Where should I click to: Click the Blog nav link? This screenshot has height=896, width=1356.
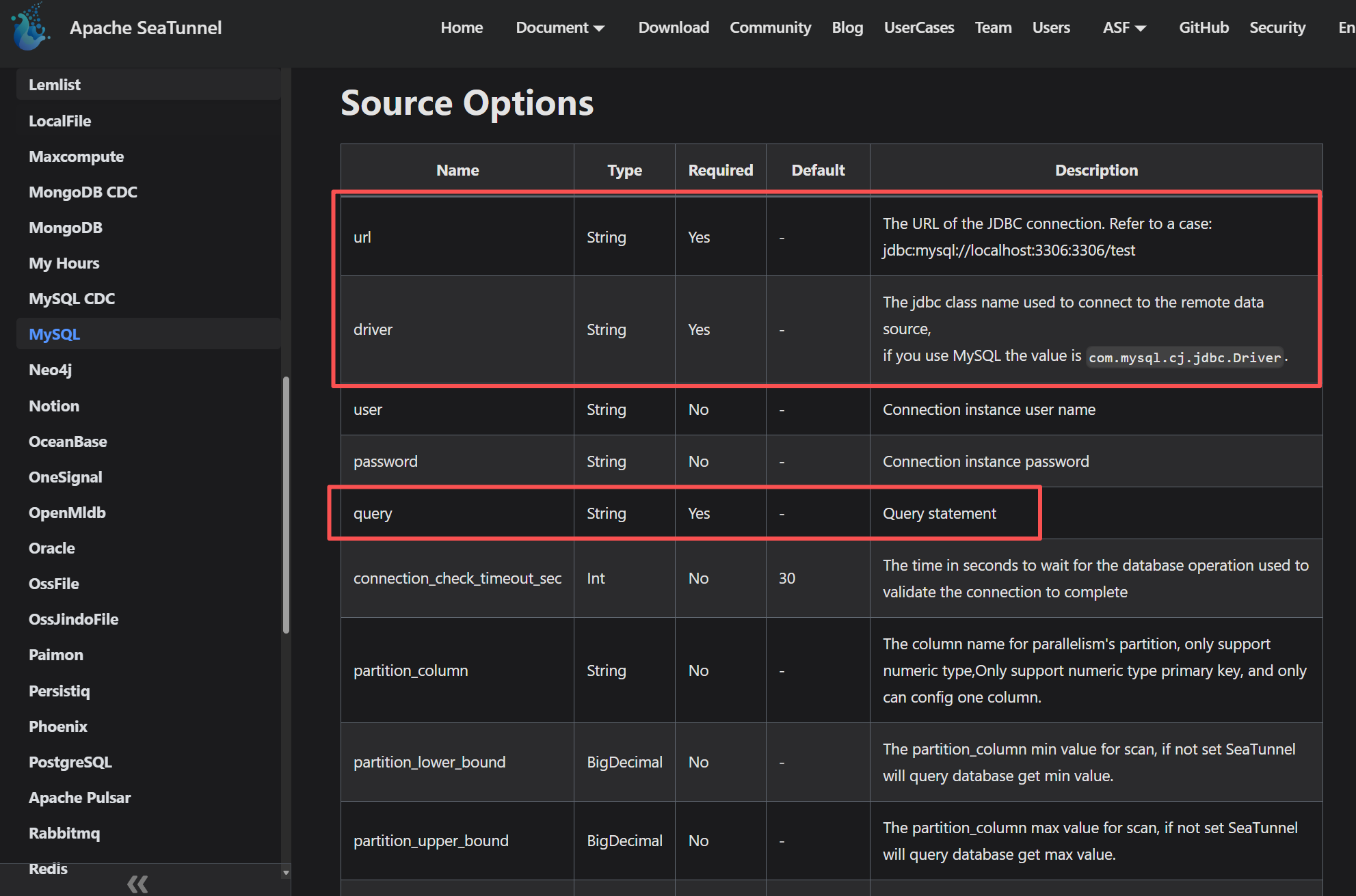click(x=847, y=27)
